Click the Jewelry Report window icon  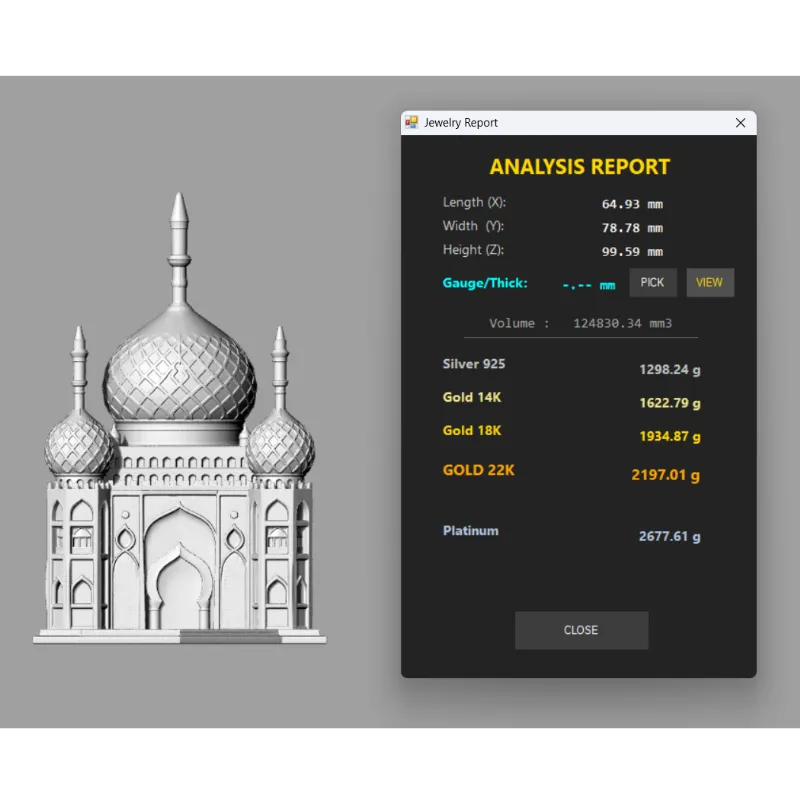click(x=411, y=123)
